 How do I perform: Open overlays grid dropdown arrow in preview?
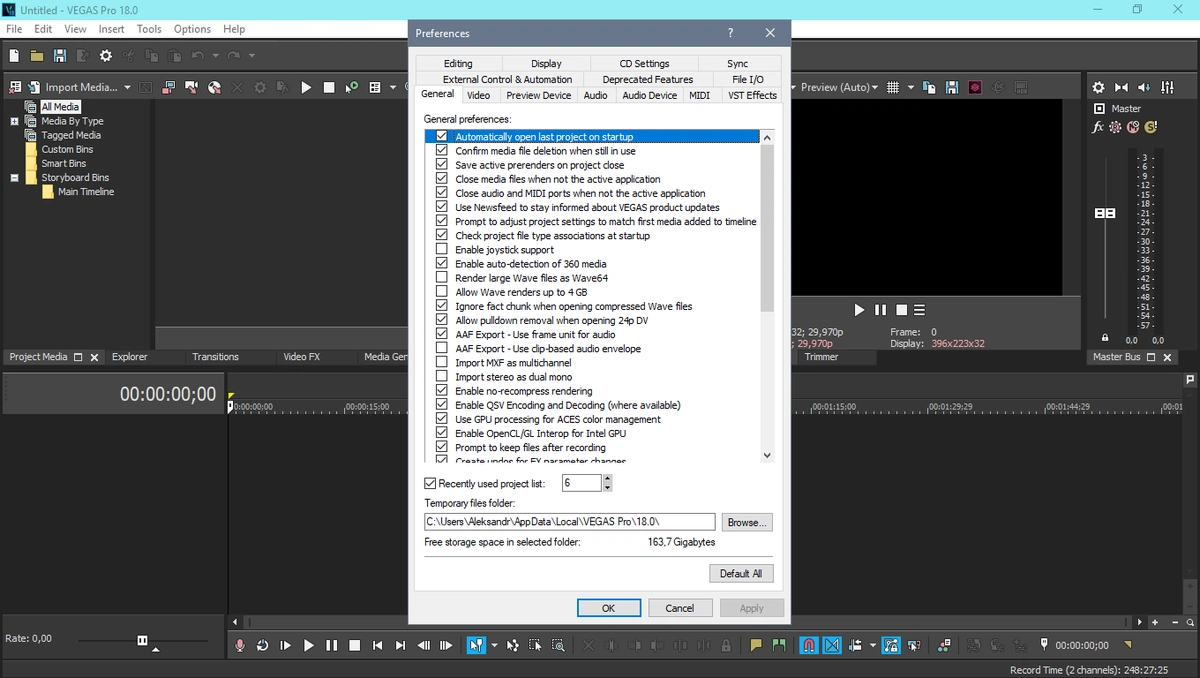click(x=910, y=87)
